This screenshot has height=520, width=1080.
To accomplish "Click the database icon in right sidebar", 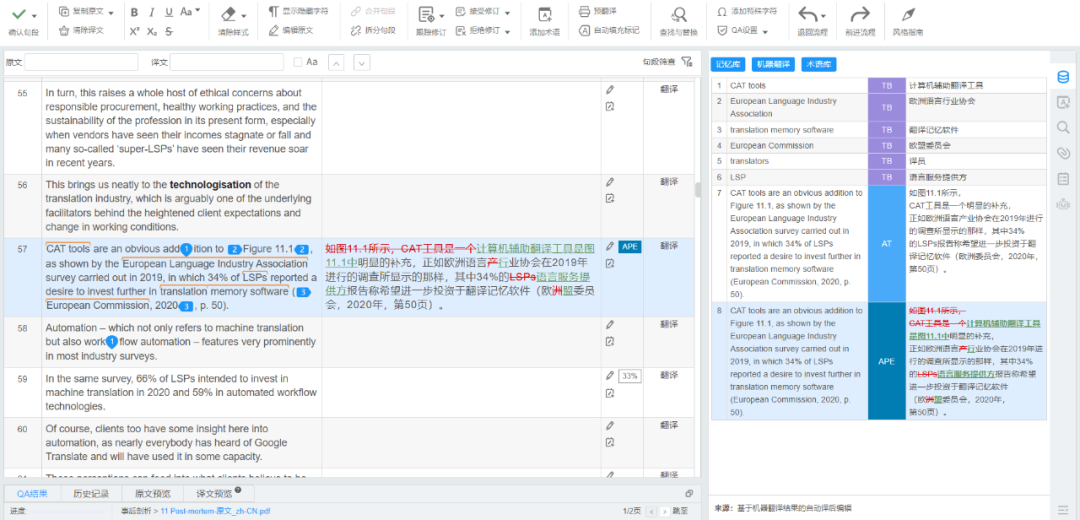I will (x=1063, y=76).
